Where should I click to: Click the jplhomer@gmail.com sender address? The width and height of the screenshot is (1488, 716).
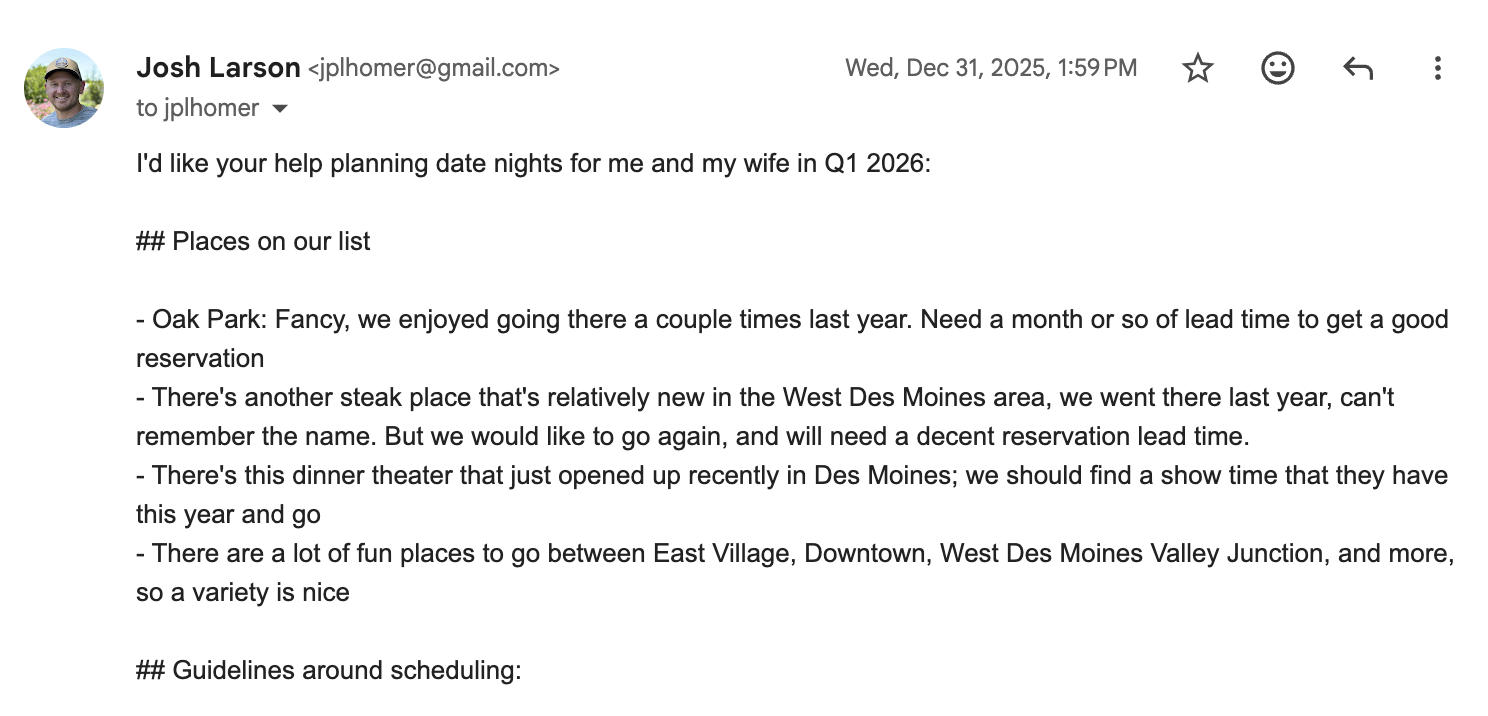pyautogui.click(x=434, y=68)
